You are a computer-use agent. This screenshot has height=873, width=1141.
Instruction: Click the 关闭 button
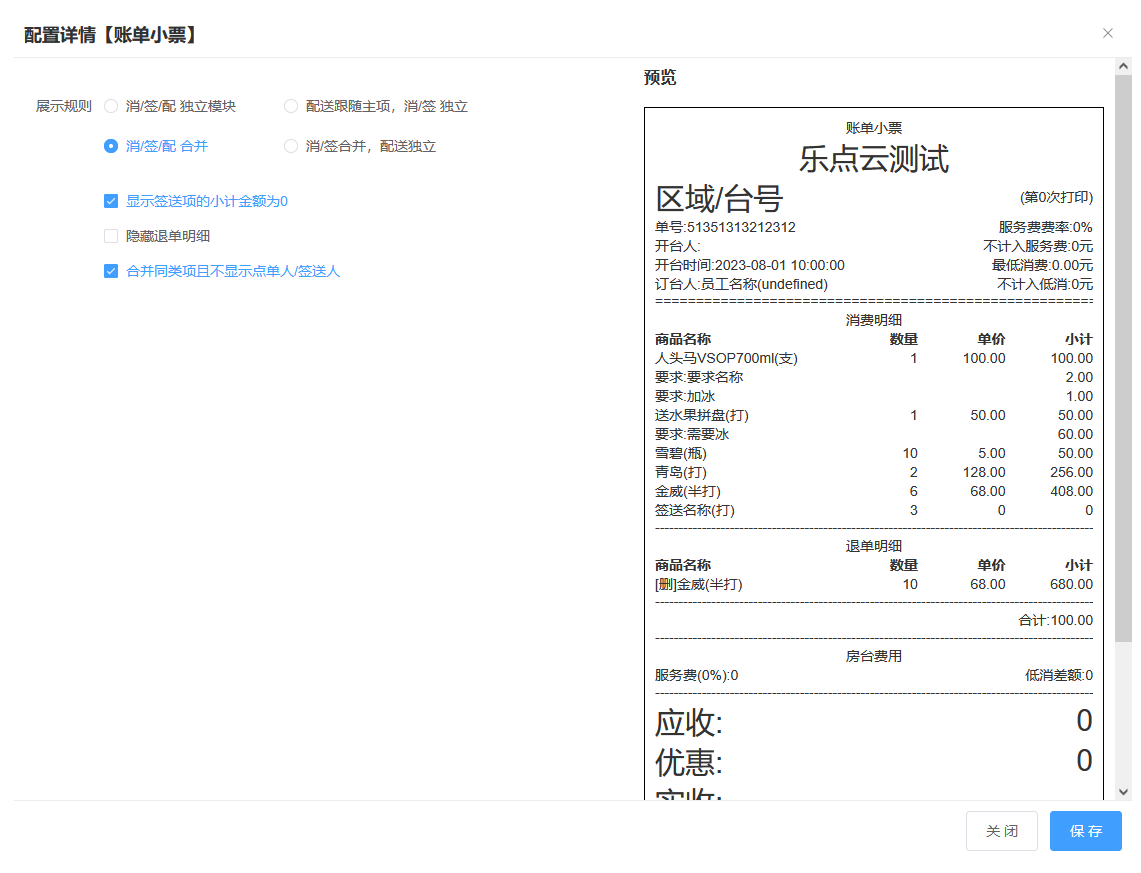click(1001, 831)
